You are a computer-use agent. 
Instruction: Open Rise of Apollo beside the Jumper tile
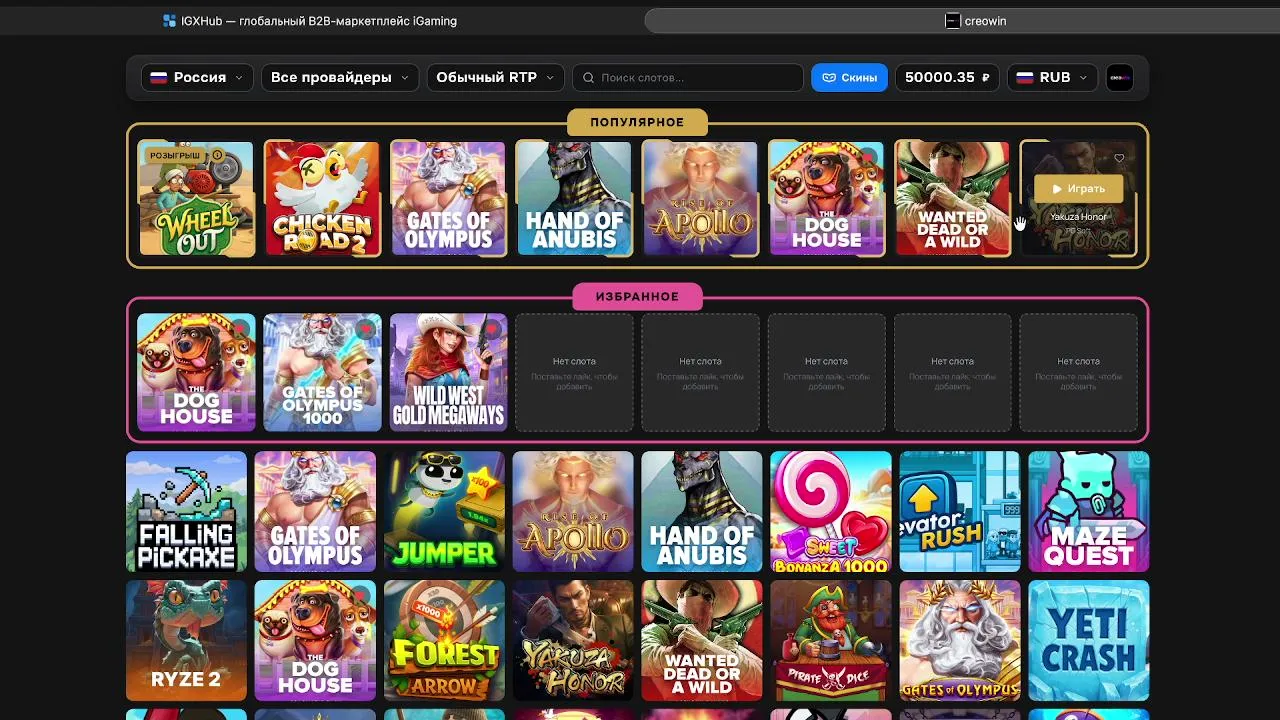point(573,512)
